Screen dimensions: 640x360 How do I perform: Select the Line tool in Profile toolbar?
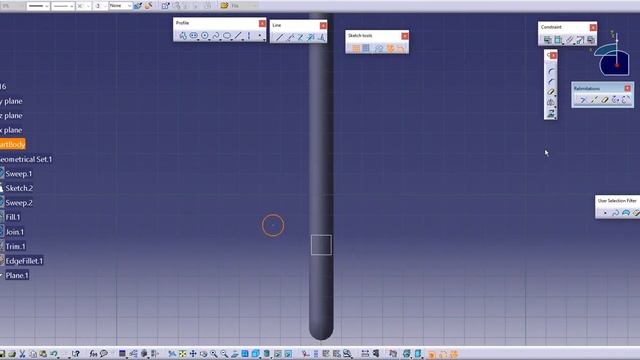point(238,36)
